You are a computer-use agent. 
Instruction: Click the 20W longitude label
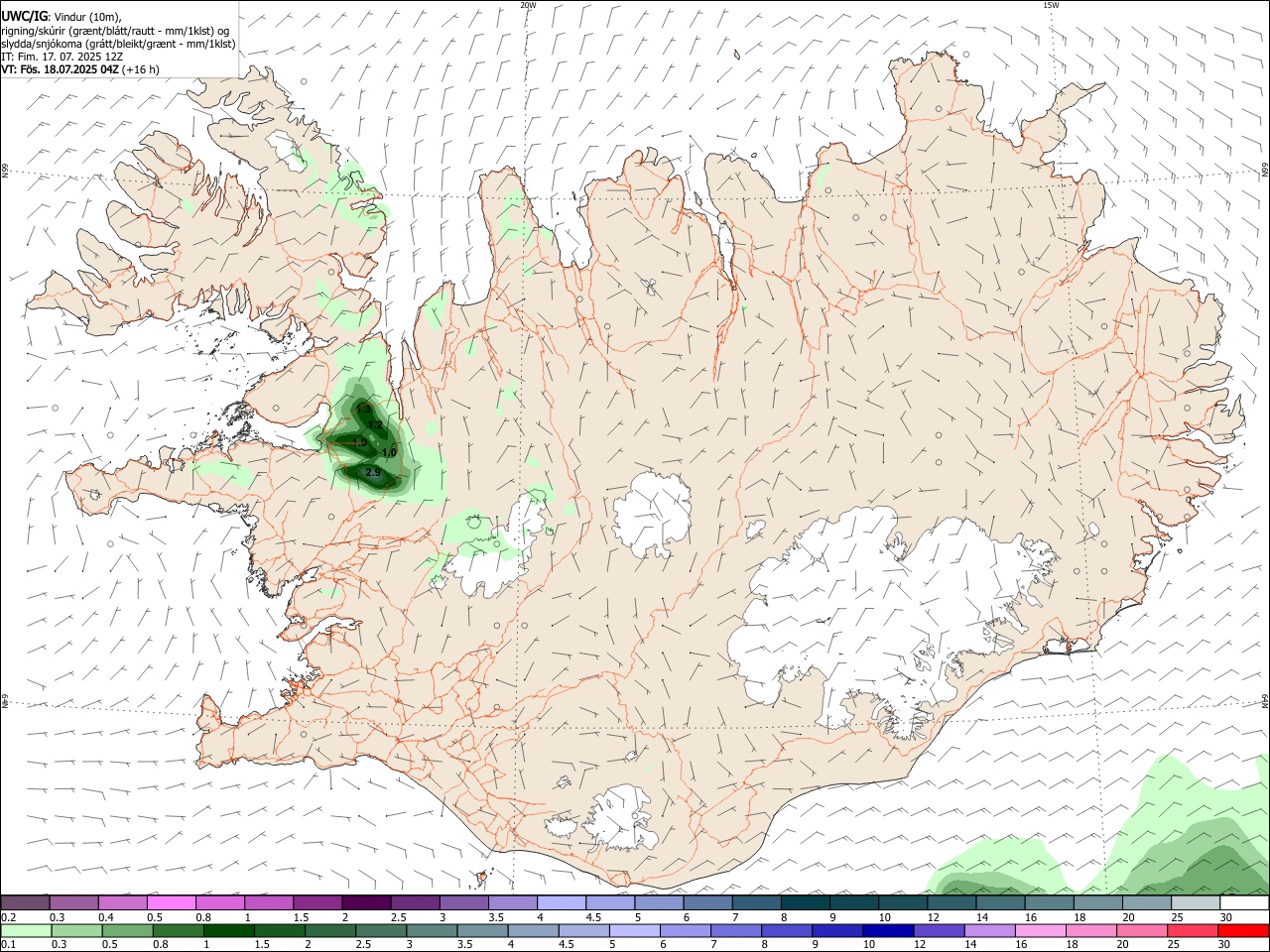[x=528, y=5]
